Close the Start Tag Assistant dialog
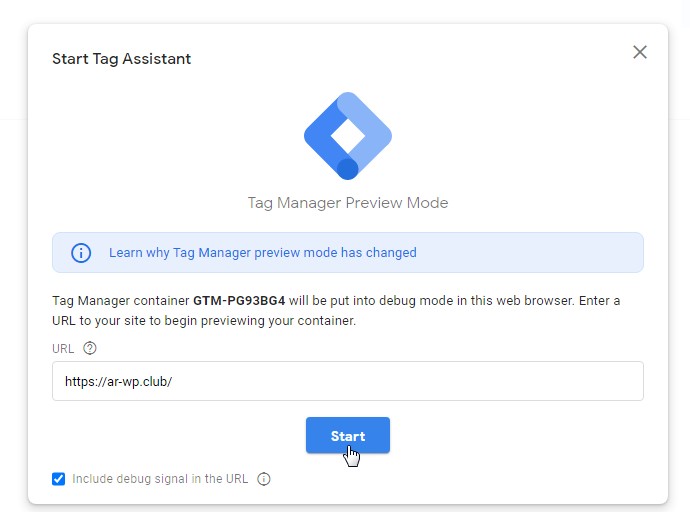The image size is (690, 512). point(640,52)
